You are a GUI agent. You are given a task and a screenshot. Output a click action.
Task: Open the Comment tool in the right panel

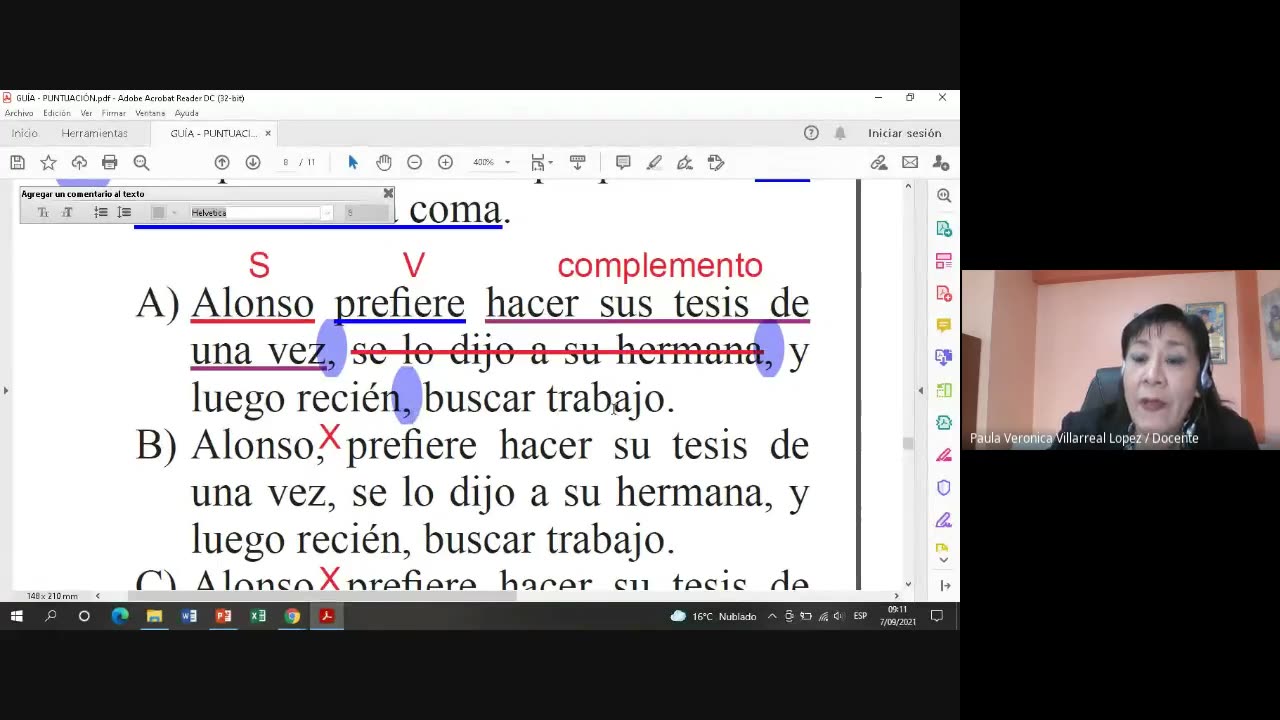[x=943, y=325]
